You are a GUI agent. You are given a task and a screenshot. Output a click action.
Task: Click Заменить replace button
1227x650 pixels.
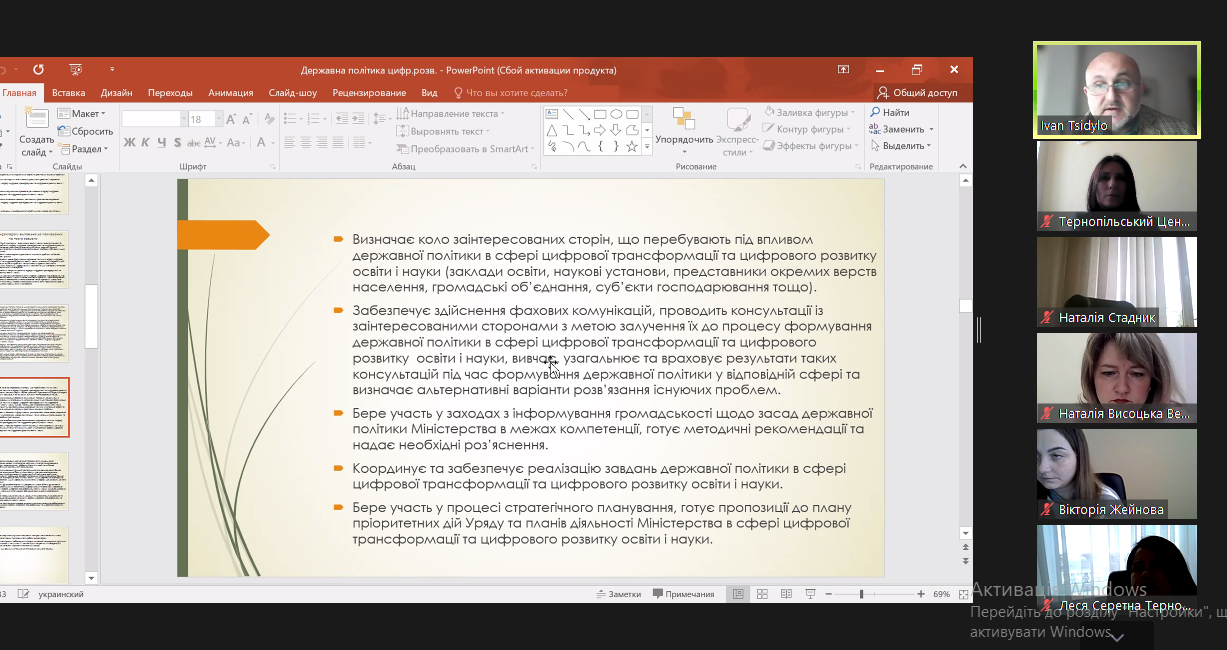point(901,129)
